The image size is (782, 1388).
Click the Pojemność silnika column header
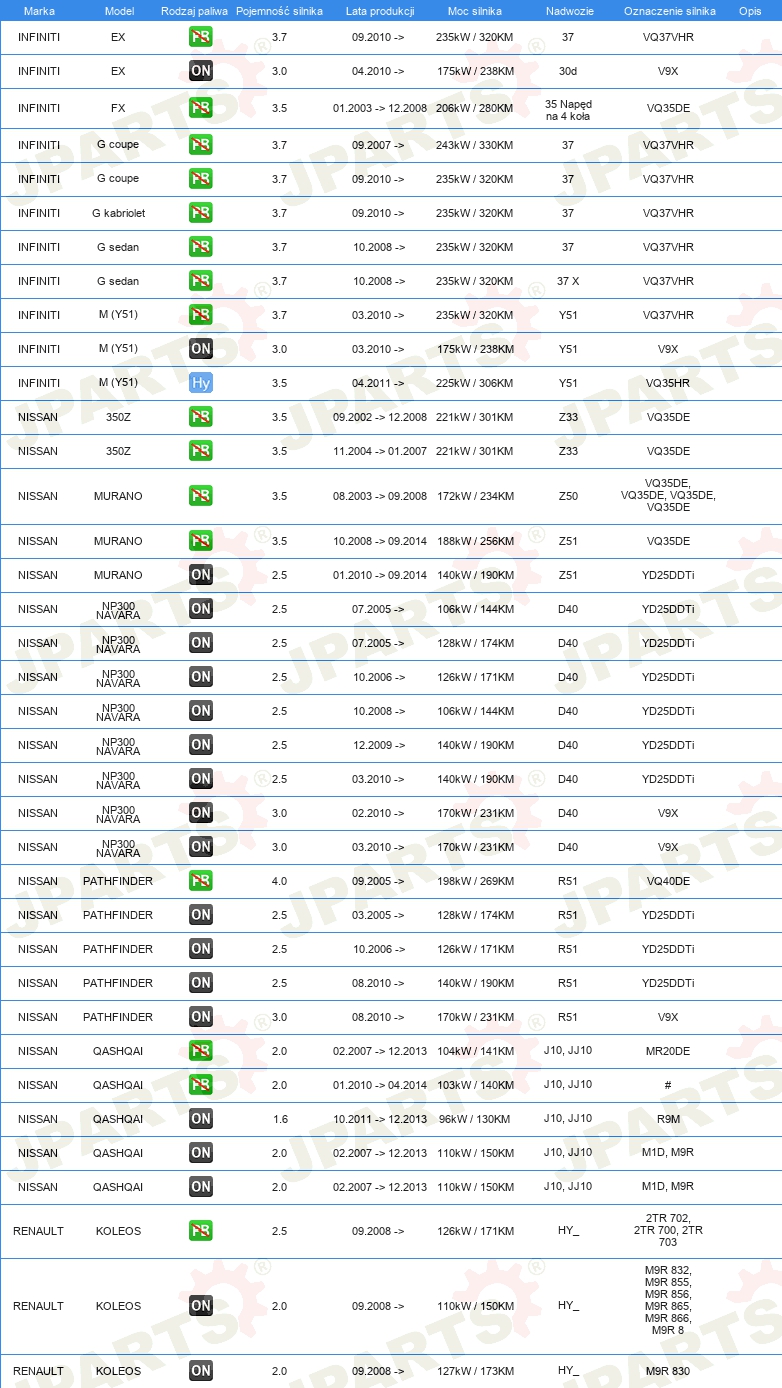click(279, 11)
